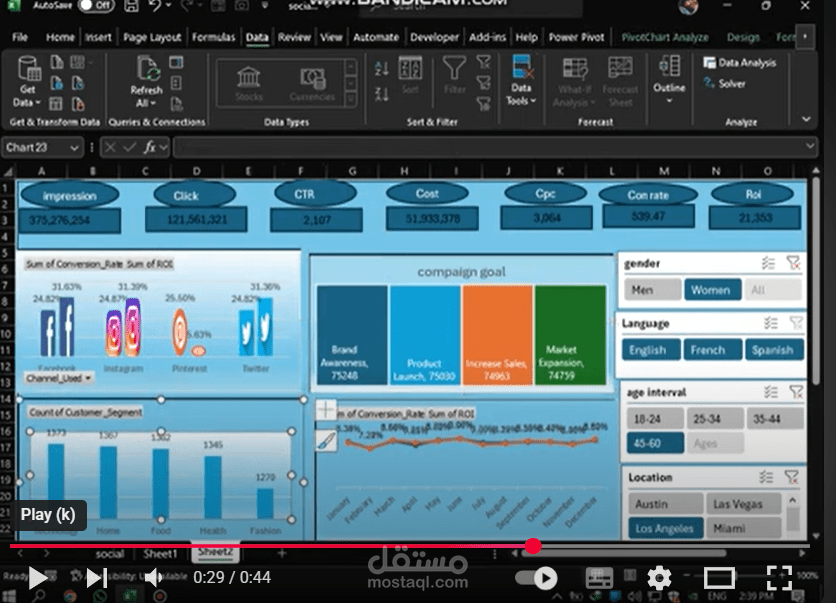Image resolution: width=836 pixels, height=603 pixels.
Task: Add a new sheet
Action: pos(282,554)
